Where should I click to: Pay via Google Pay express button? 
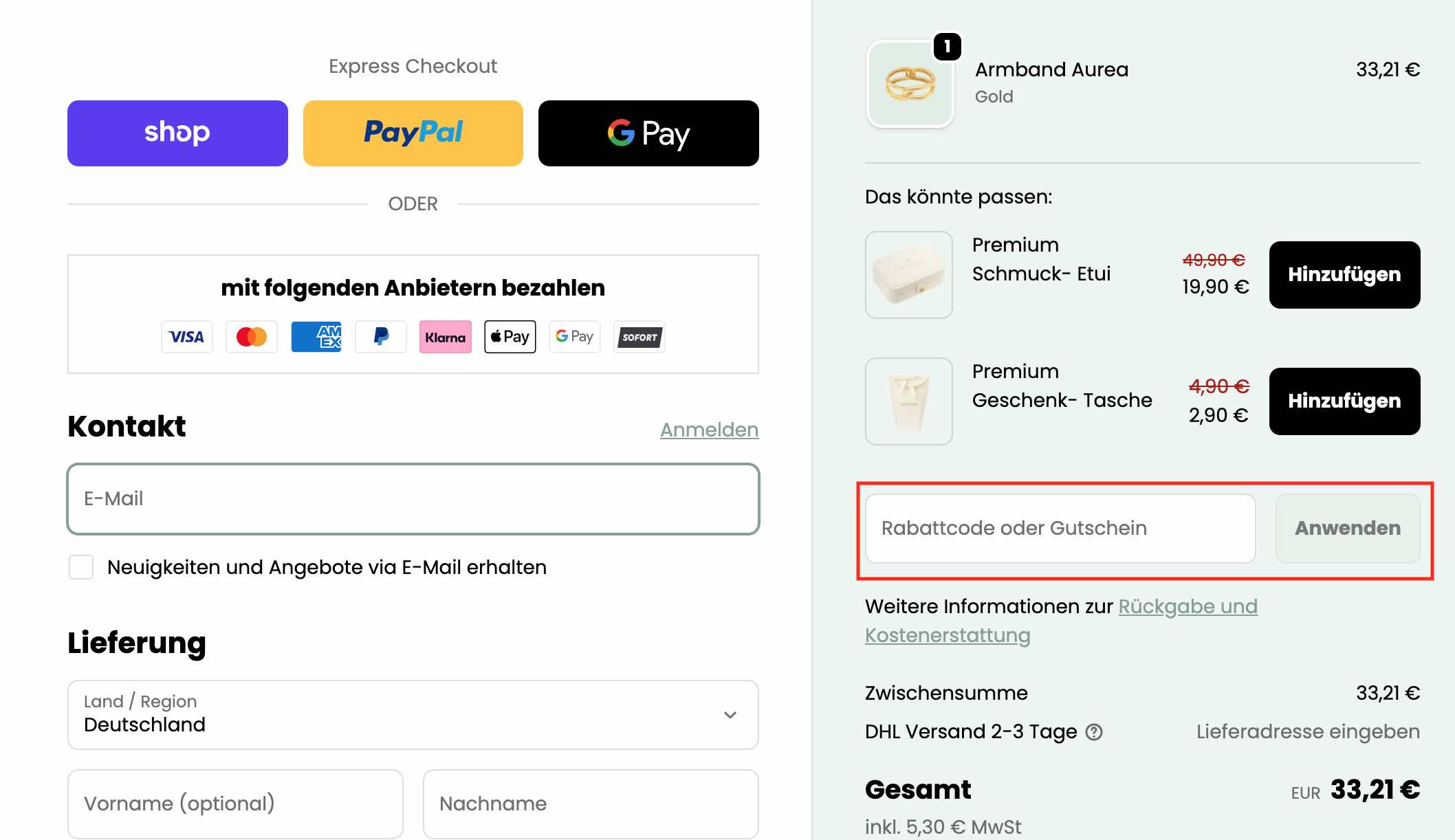[x=648, y=133]
